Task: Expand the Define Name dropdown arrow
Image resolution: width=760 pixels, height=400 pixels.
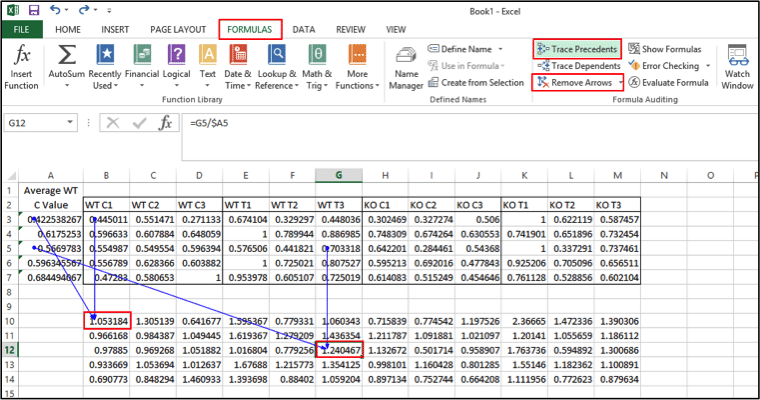Action: pyautogui.click(x=501, y=49)
